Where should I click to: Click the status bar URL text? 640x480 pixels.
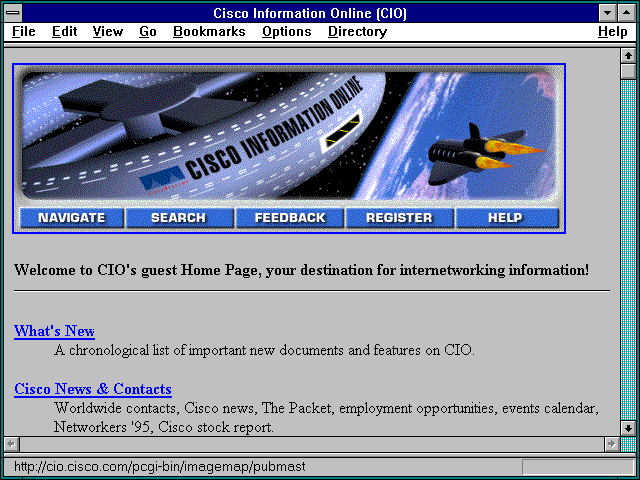160,467
